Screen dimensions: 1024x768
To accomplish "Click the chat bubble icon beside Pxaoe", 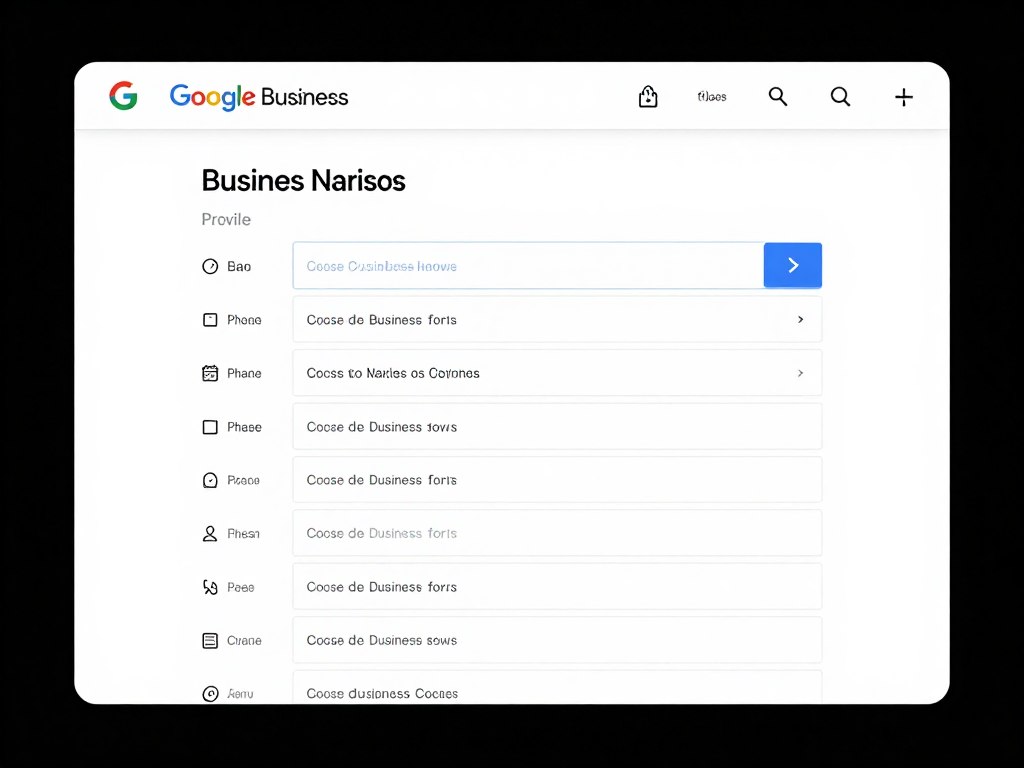I will click(x=210, y=481).
